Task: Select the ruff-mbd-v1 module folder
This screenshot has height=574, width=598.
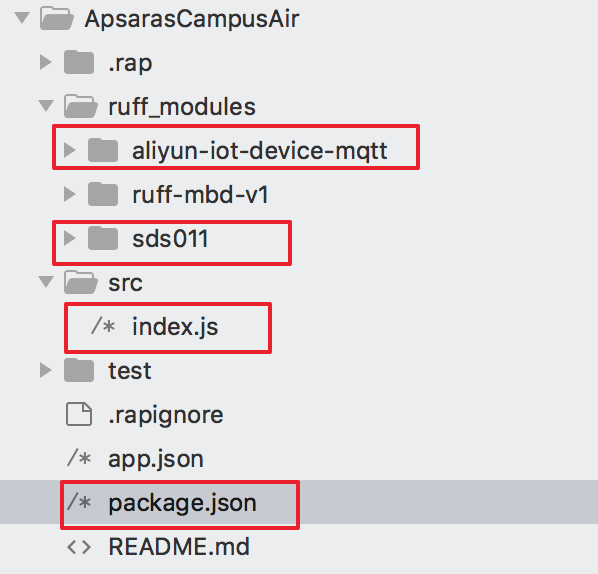Action: point(200,195)
